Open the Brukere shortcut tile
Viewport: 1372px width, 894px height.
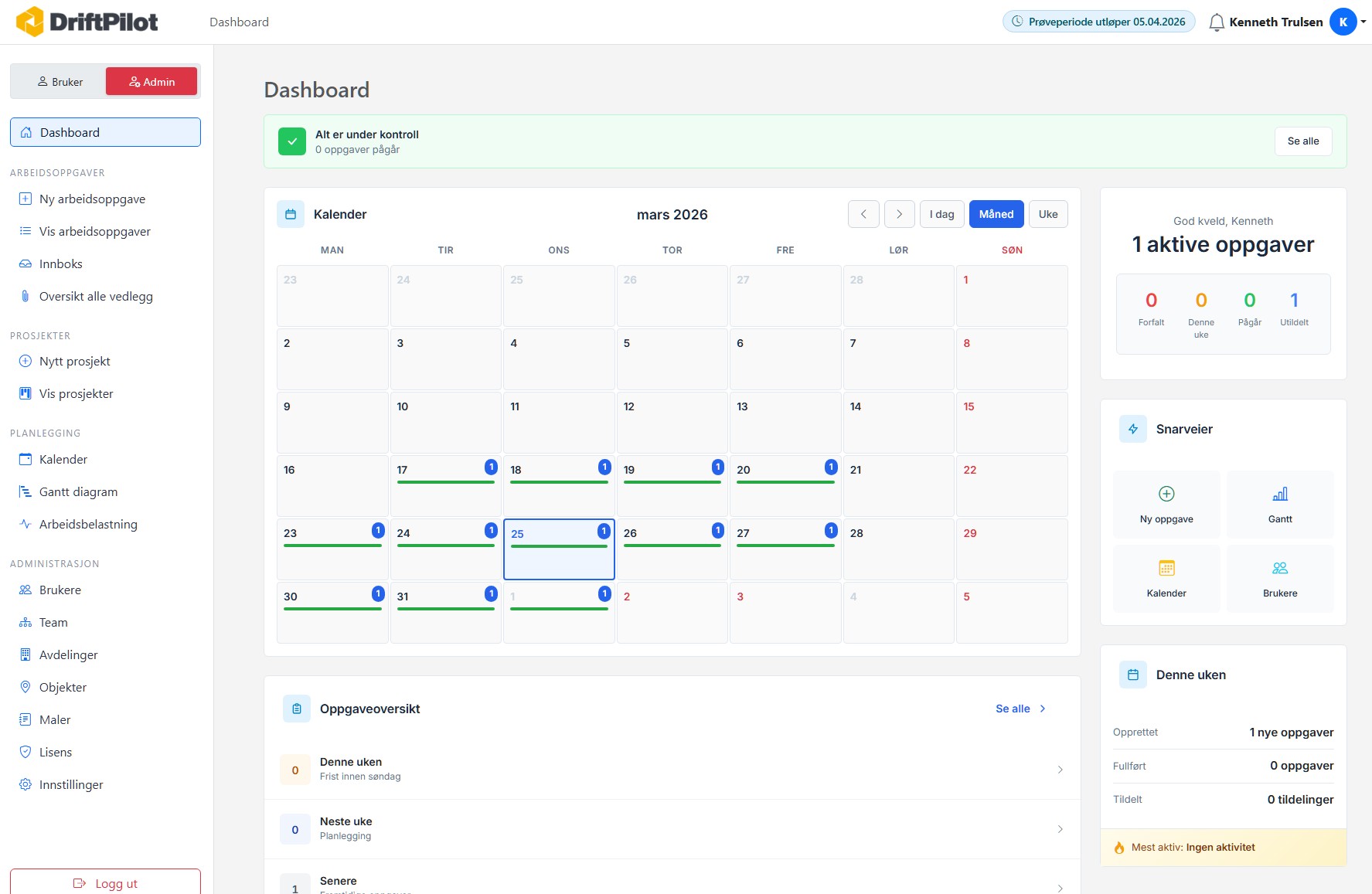click(x=1280, y=578)
